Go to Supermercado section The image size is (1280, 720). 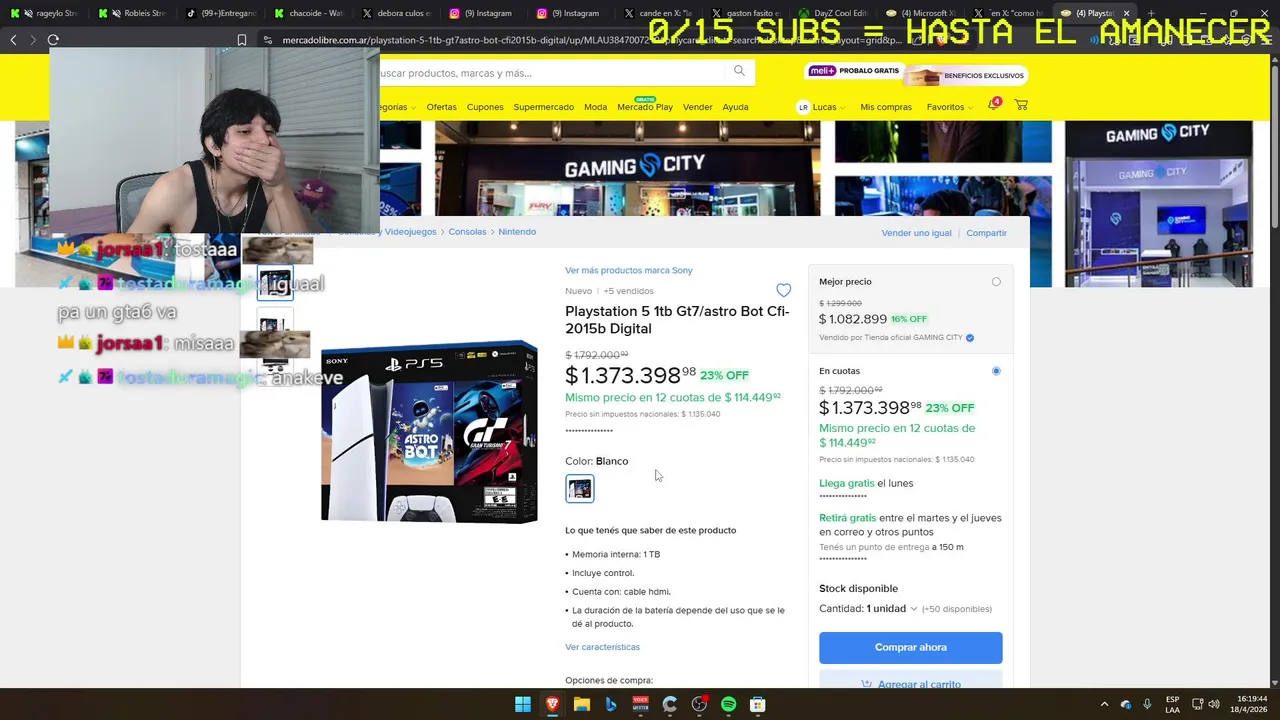[x=543, y=107]
